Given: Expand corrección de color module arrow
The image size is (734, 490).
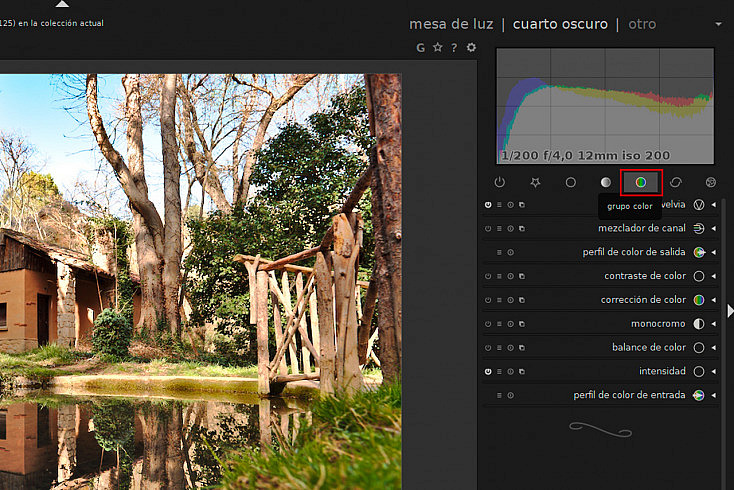Looking at the screenshot, I should click(x=714, y=300).
